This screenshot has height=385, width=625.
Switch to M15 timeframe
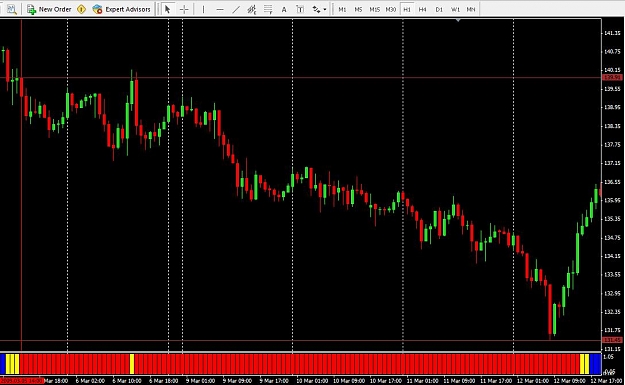(x=374, y=9)
